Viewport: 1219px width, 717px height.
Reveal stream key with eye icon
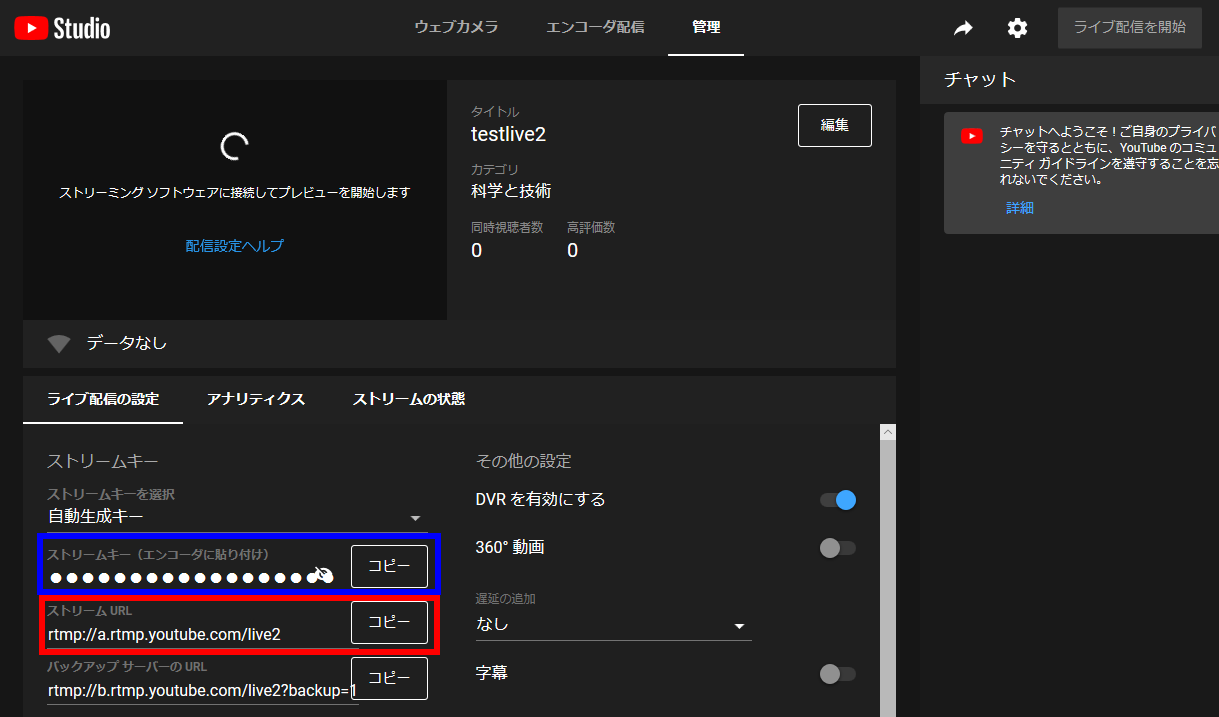[322, 575]
